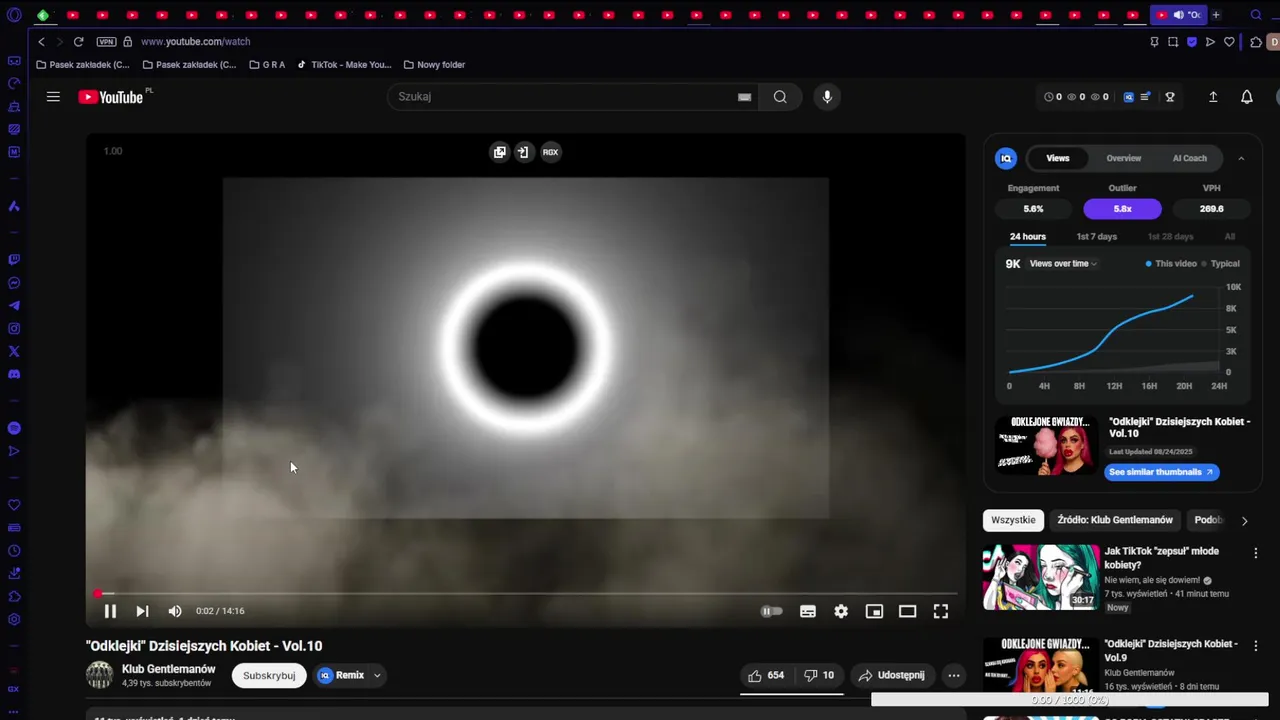Open the ad blocker shield icon
Image resolution: width=1280 pixels, height=720 pixels.
(1192, 42)
